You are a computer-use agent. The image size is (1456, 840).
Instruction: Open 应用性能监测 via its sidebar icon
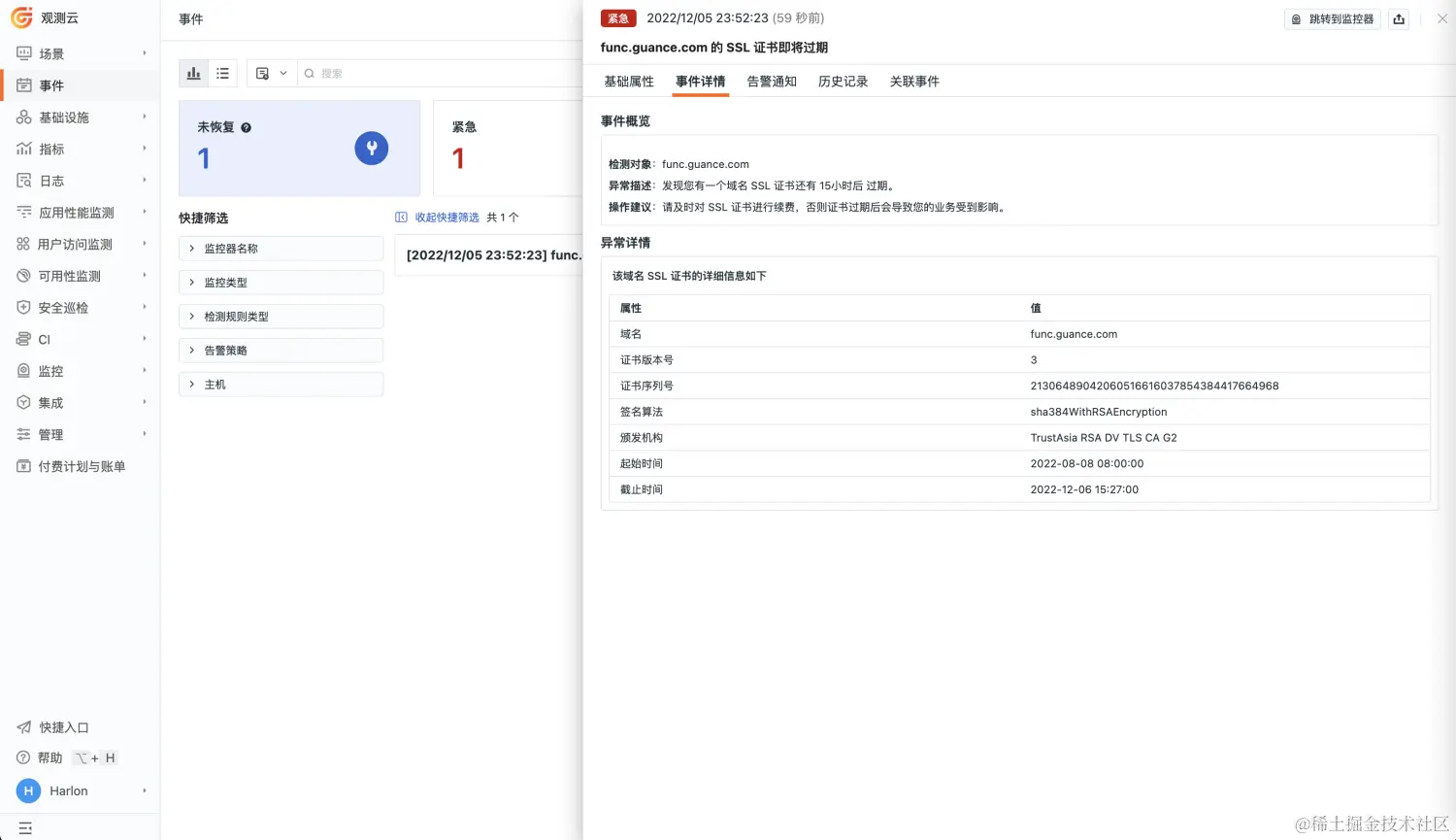click(24, 212)
